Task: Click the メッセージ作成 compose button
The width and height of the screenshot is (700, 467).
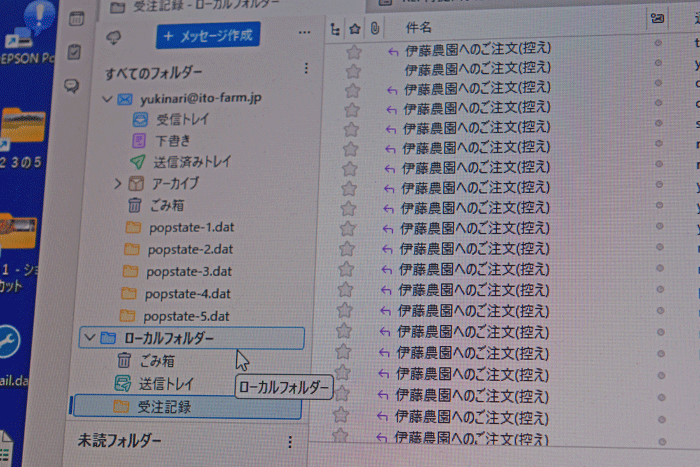Action: (x=207, y=36)
